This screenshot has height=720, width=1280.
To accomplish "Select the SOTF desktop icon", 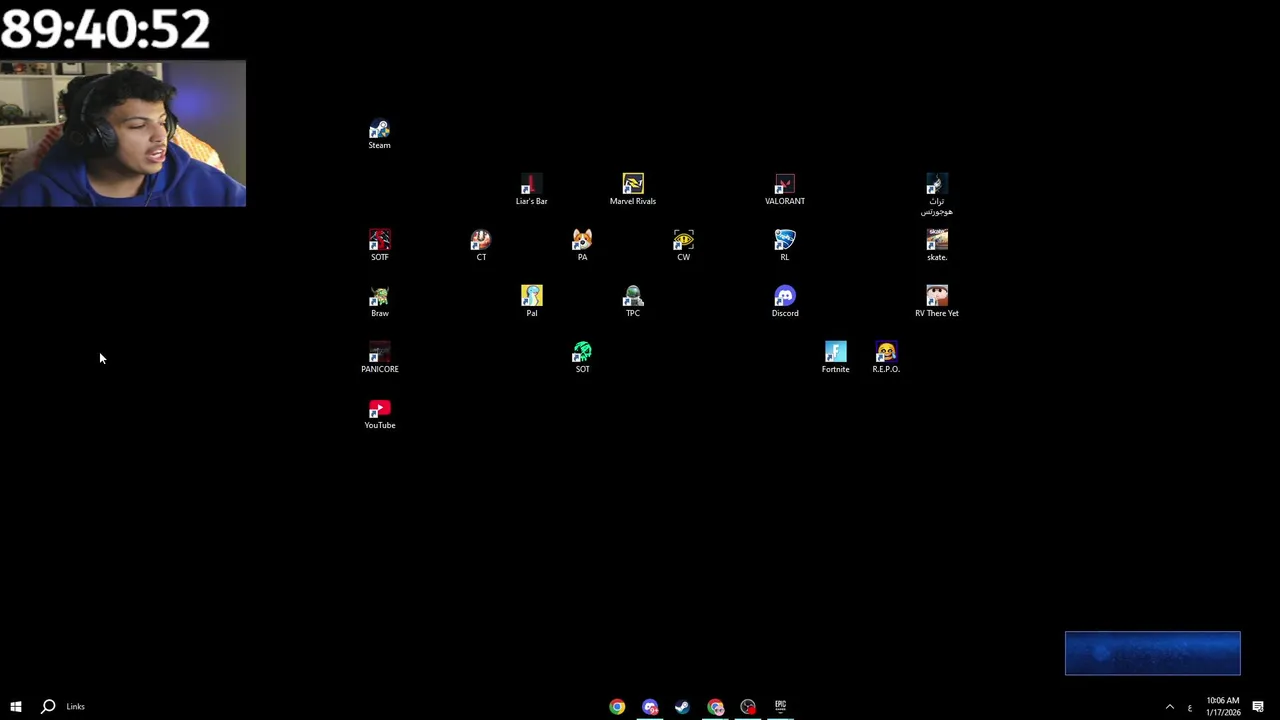I will tap(380, 246).
